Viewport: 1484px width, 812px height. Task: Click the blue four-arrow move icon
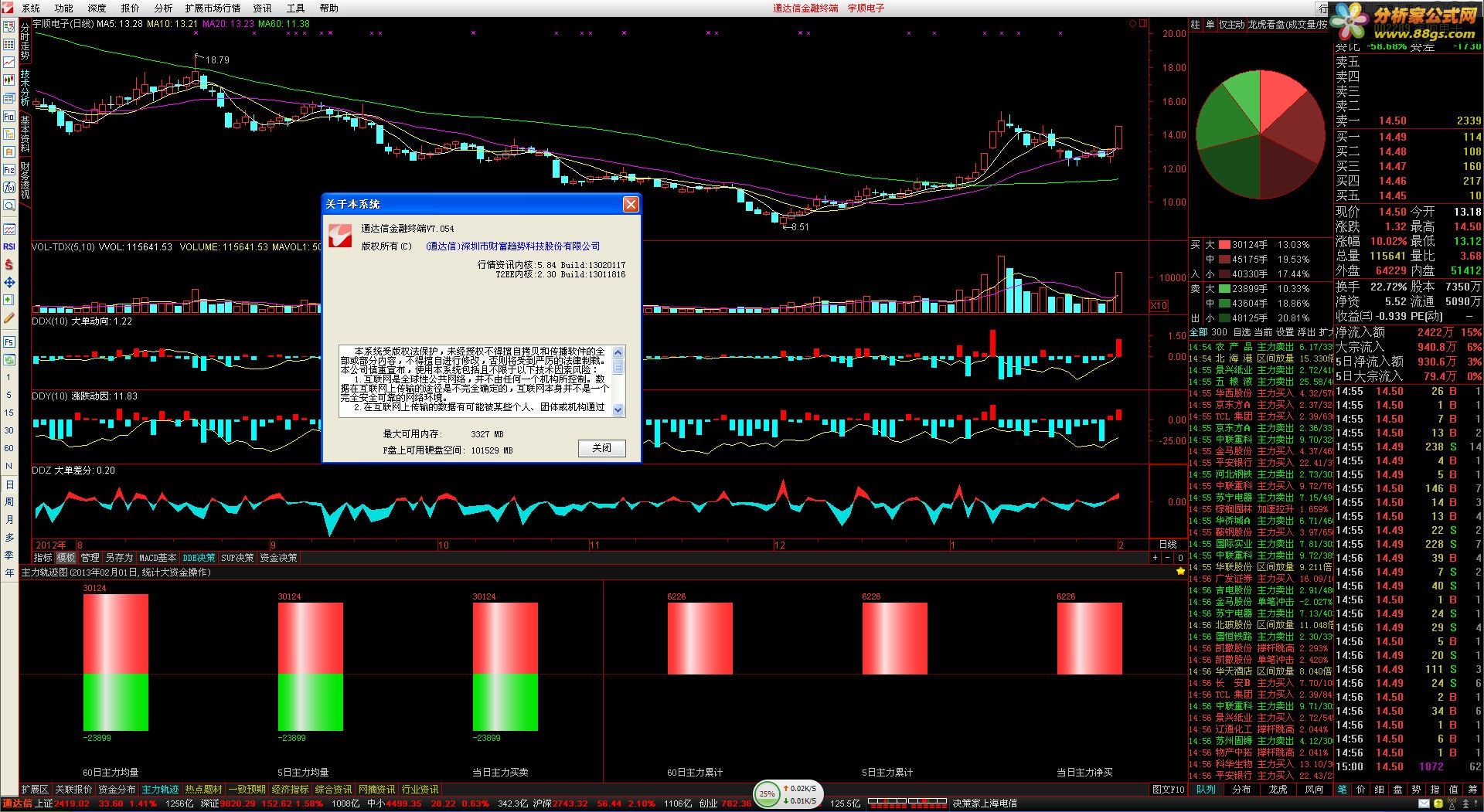click(9, 282)
